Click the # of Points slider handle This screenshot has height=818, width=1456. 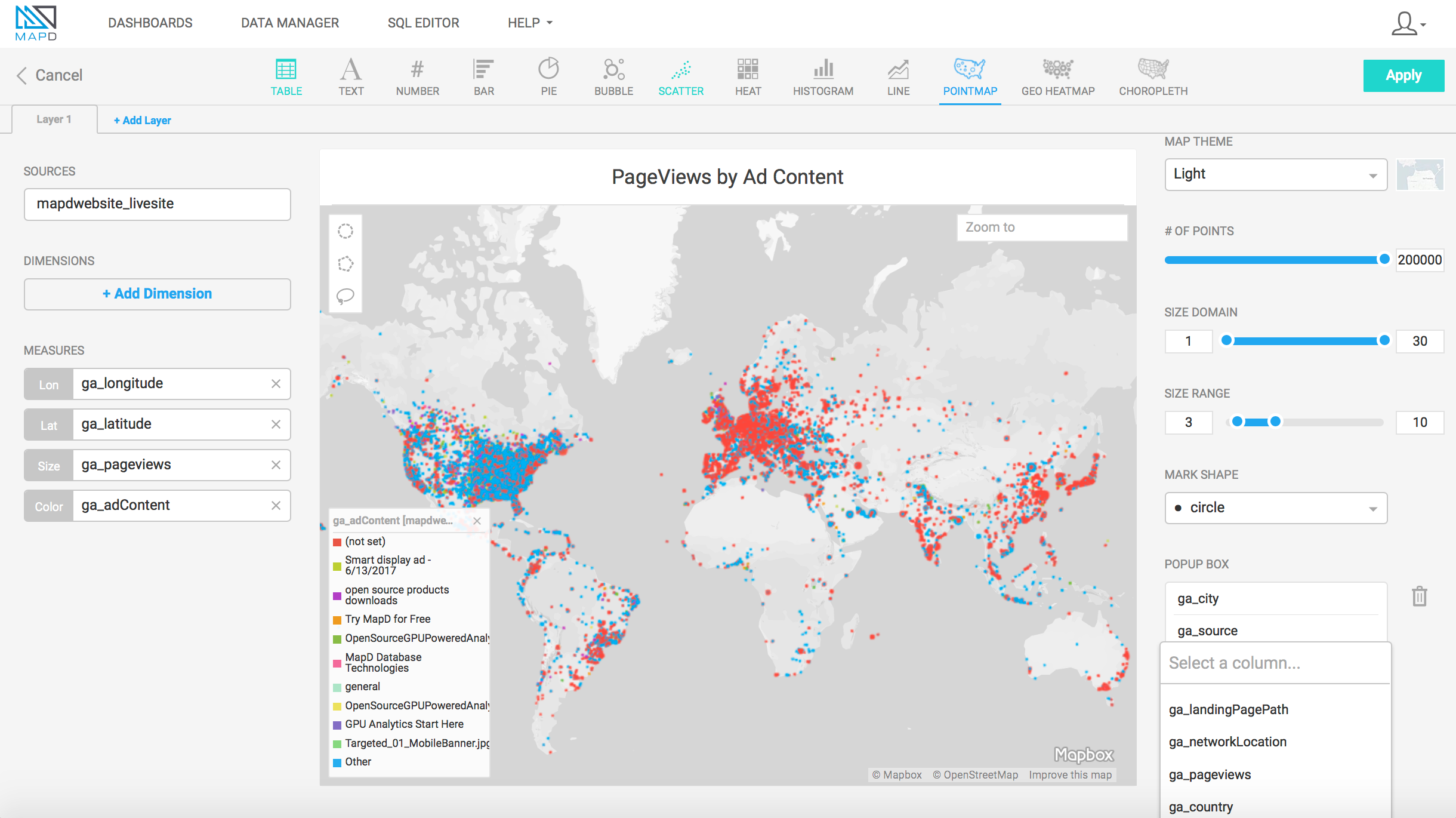(1384, 259)
